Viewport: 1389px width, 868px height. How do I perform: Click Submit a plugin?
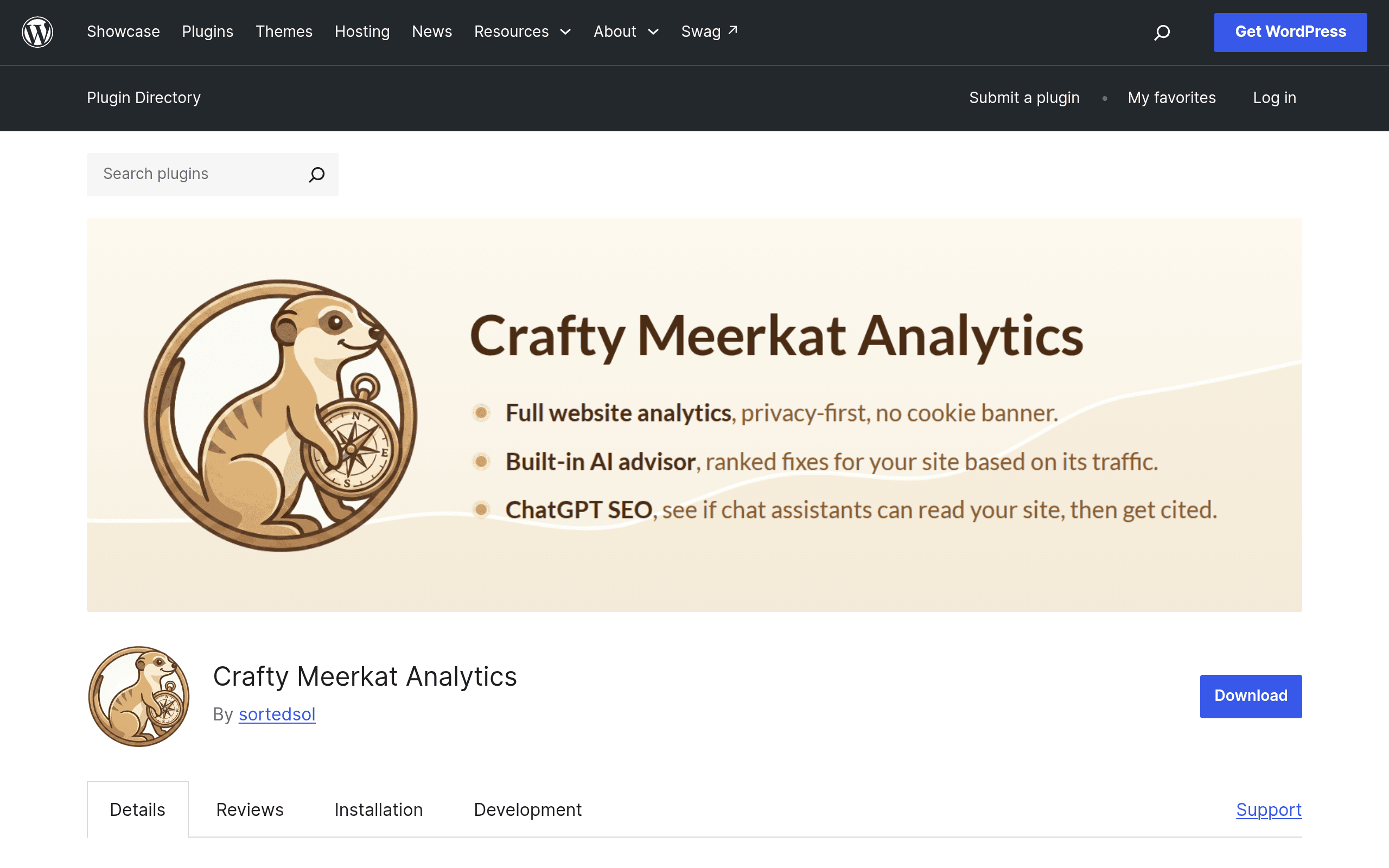[1024, 98]
